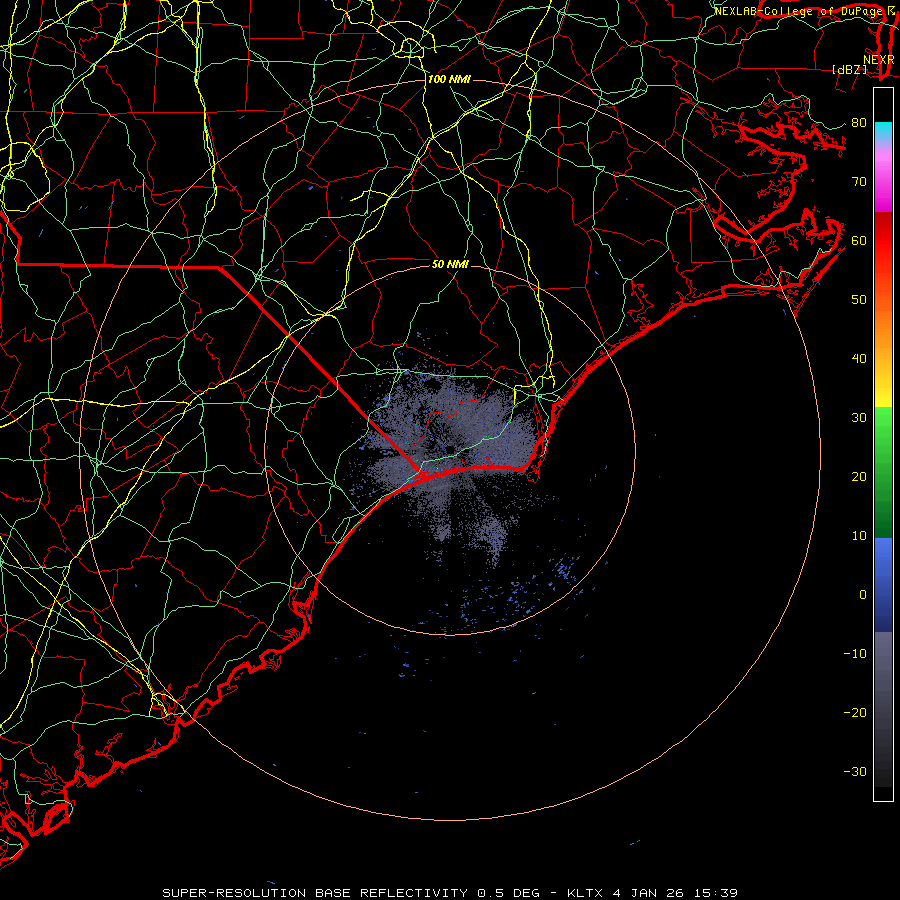900x900 pixels.
Task: Click the cyan segment of reflectivity colorbar
Action: (883, 131)
